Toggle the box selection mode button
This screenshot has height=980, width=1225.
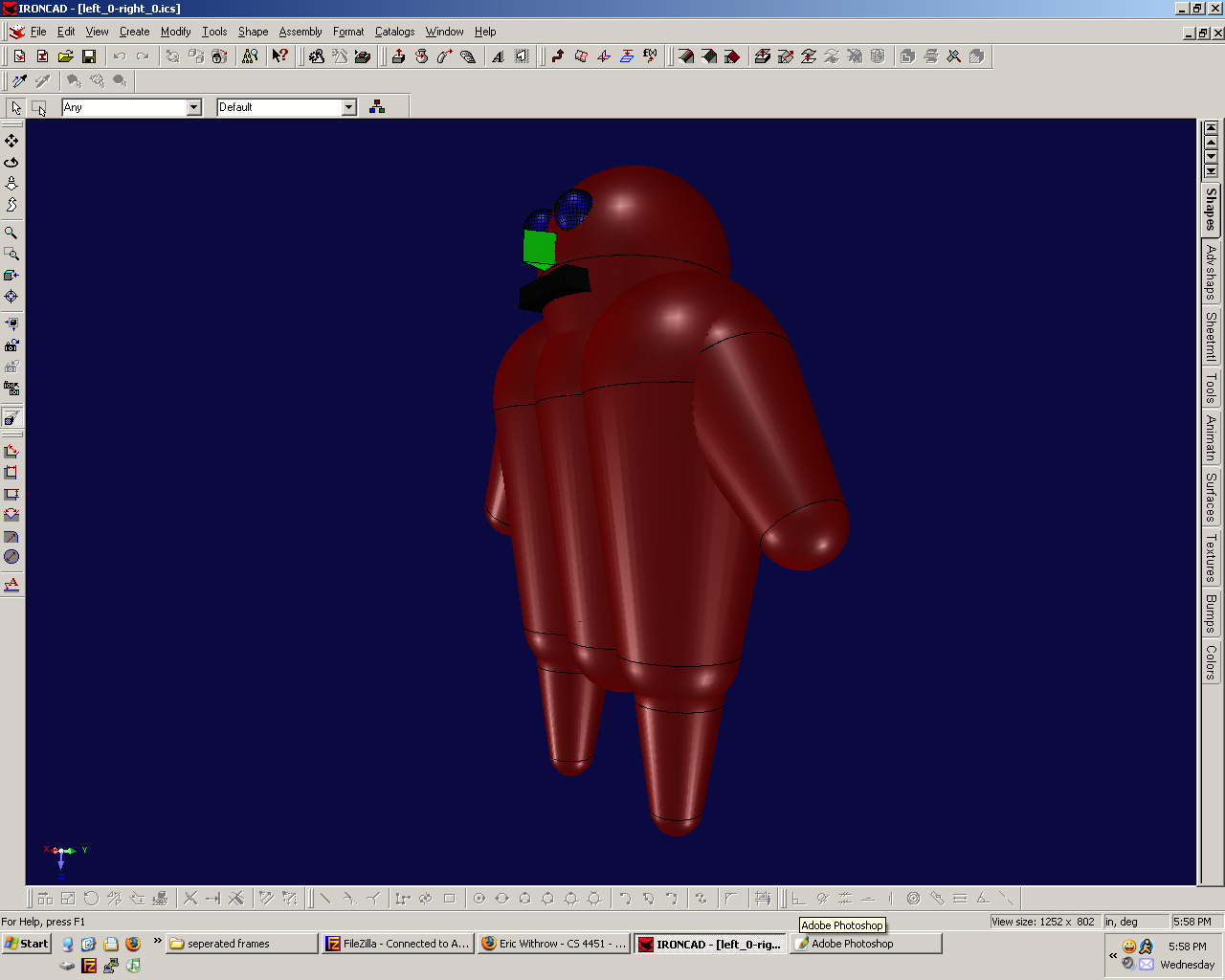click(x=39, y=107)
